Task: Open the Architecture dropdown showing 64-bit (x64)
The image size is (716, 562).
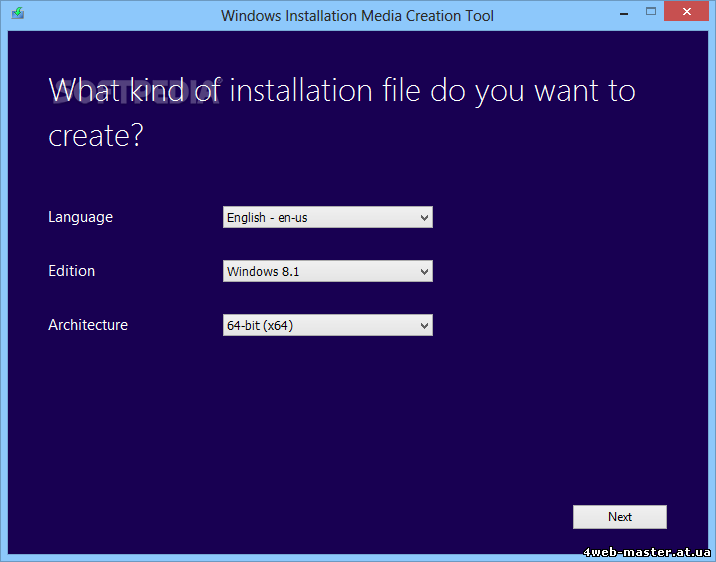Action: 327,325
